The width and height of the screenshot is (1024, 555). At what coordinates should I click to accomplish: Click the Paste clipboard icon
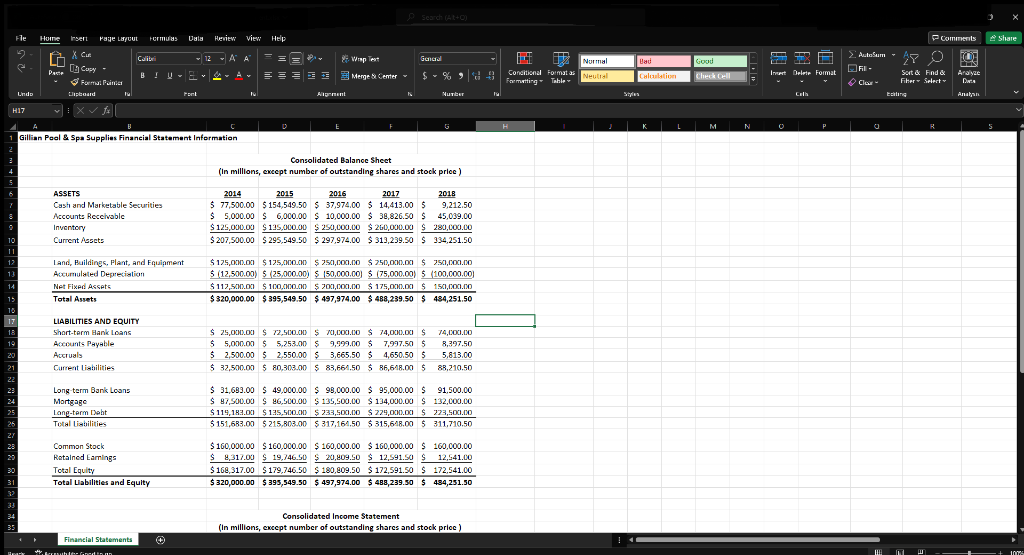[x=56, y=61]
